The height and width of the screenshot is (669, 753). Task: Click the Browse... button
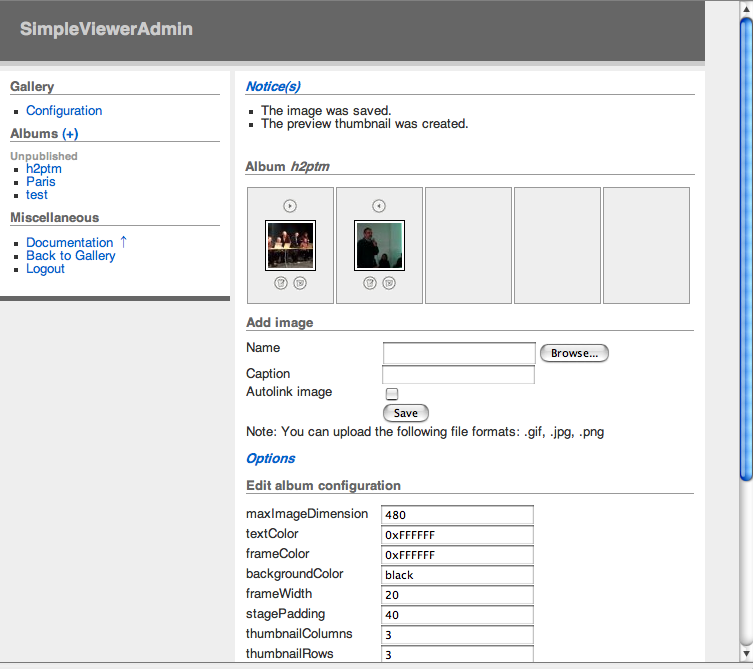tap(574, 353)
